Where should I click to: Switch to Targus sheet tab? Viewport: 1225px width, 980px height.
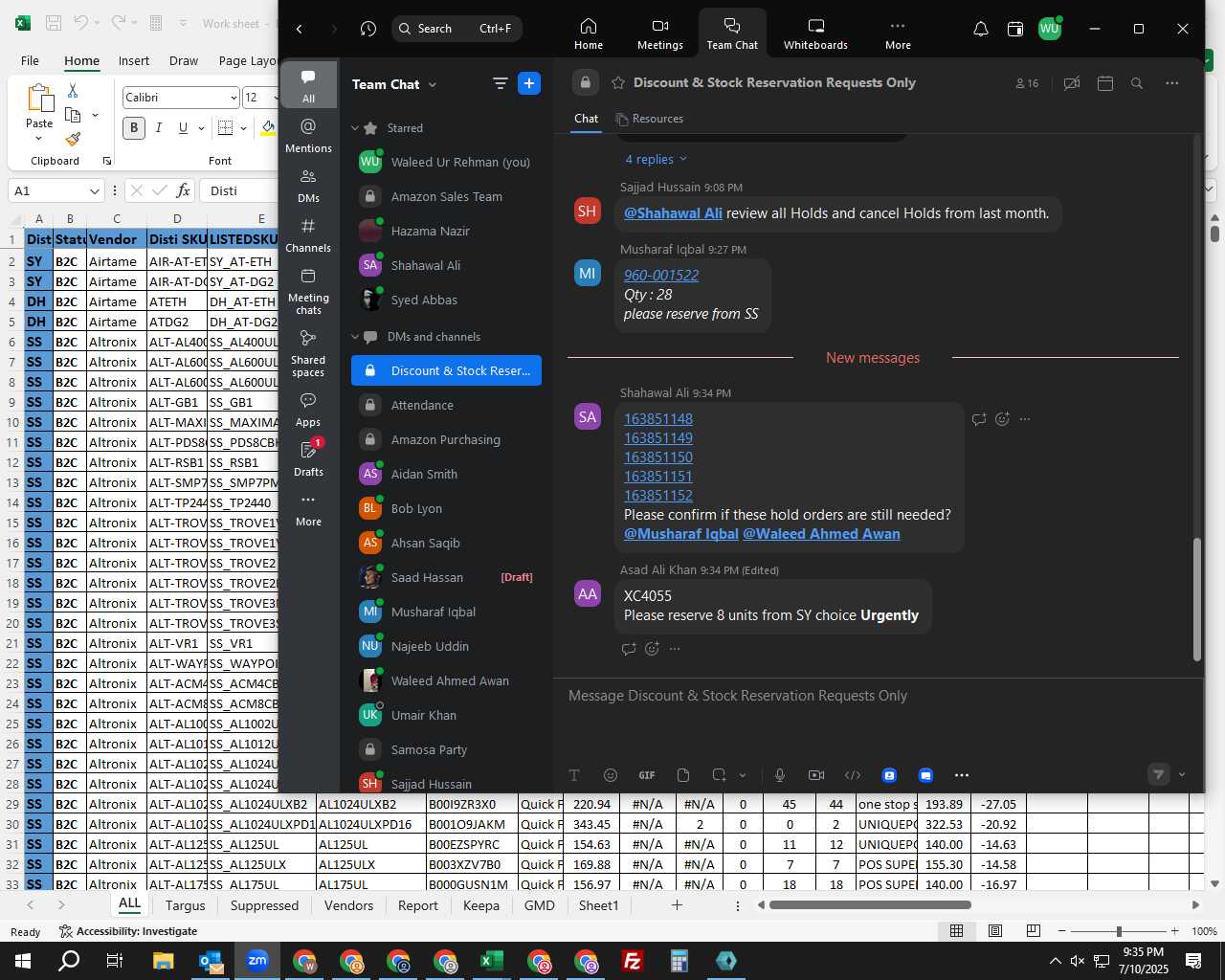(x=185, y=905)
